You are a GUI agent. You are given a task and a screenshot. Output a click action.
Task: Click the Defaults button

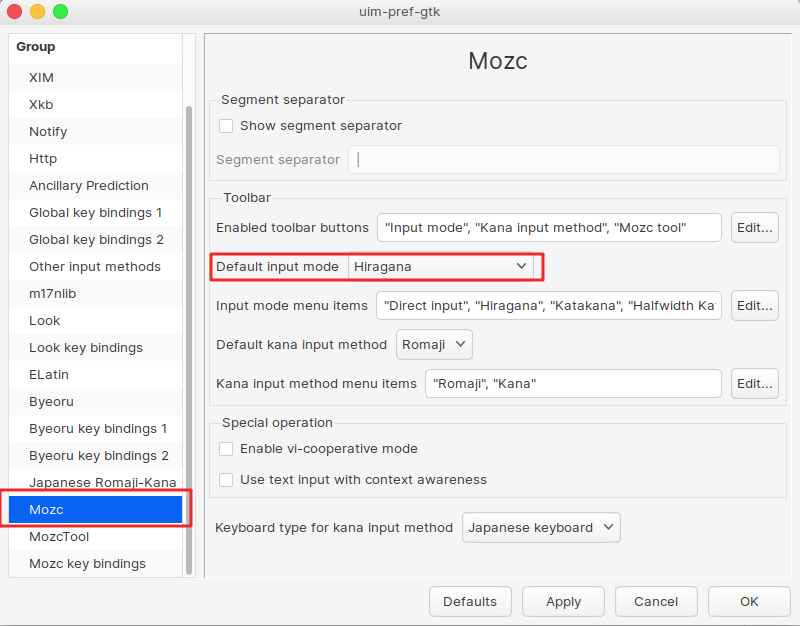pyautogui.click(x=470, y=602)
